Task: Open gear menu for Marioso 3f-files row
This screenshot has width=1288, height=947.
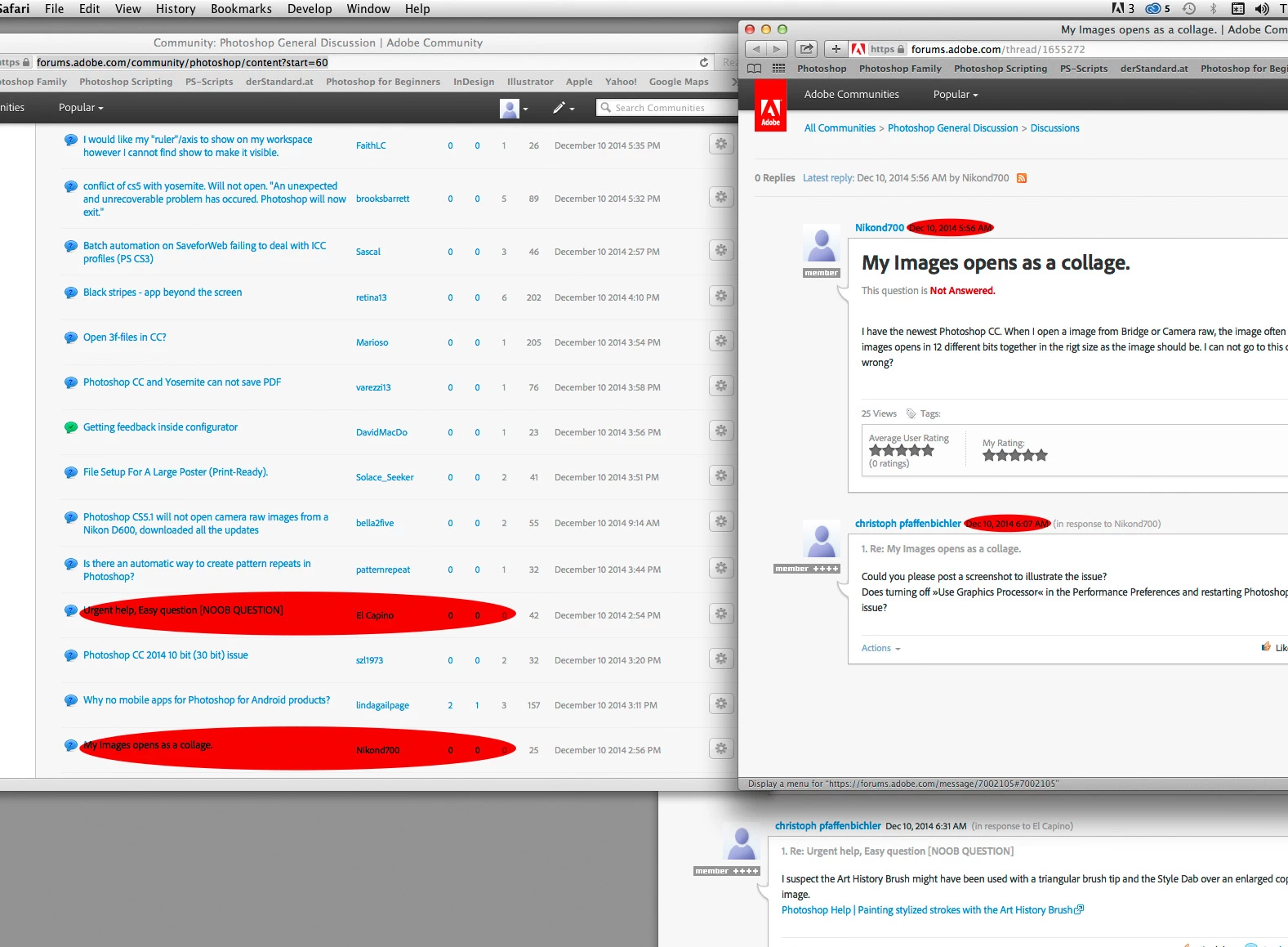Action: [720, 342]
